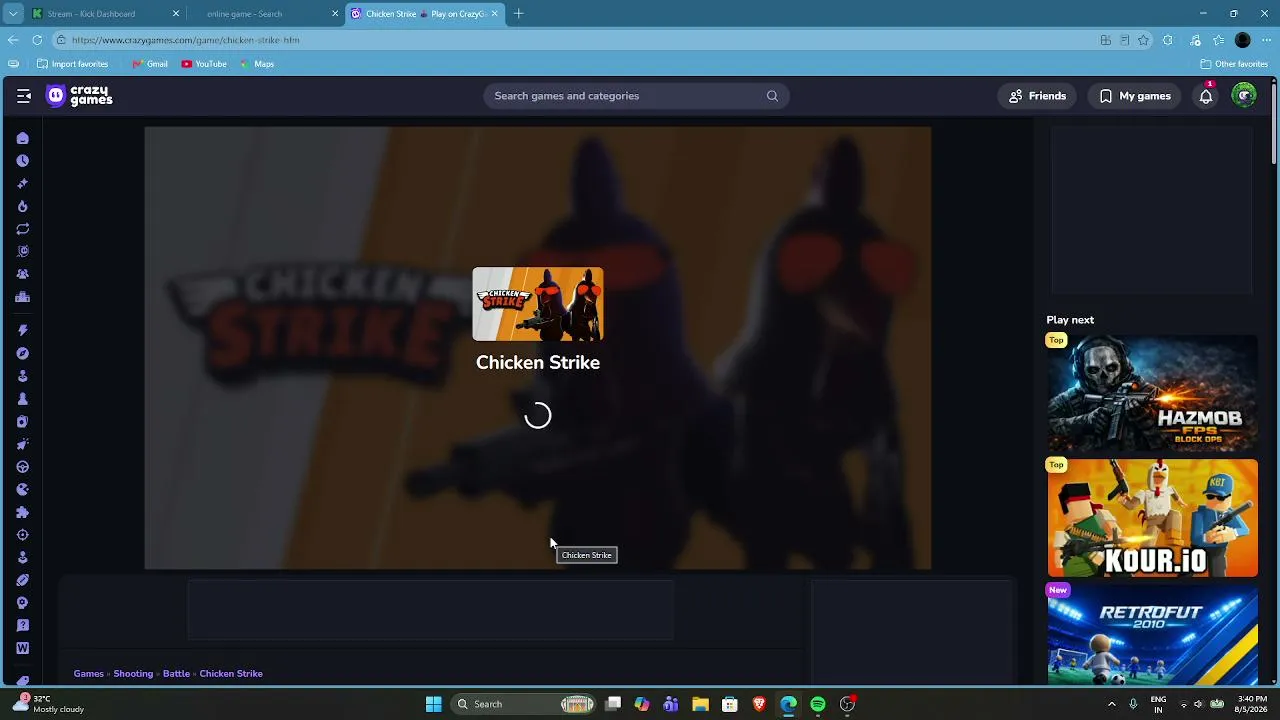Show hidden system tray icons chevron

[1111, 704]
